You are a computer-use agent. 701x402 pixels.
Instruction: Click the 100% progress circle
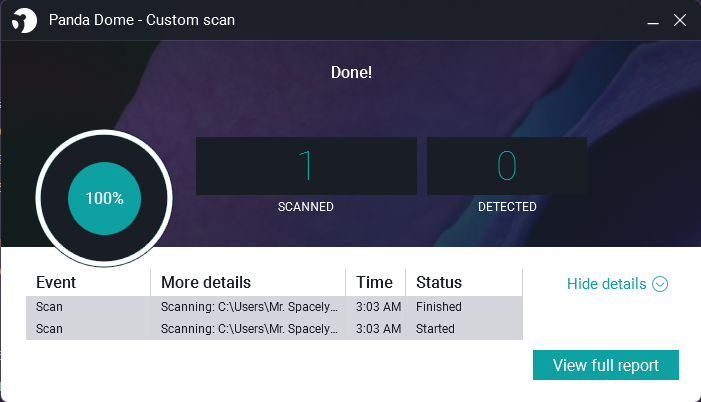point(104,198)
